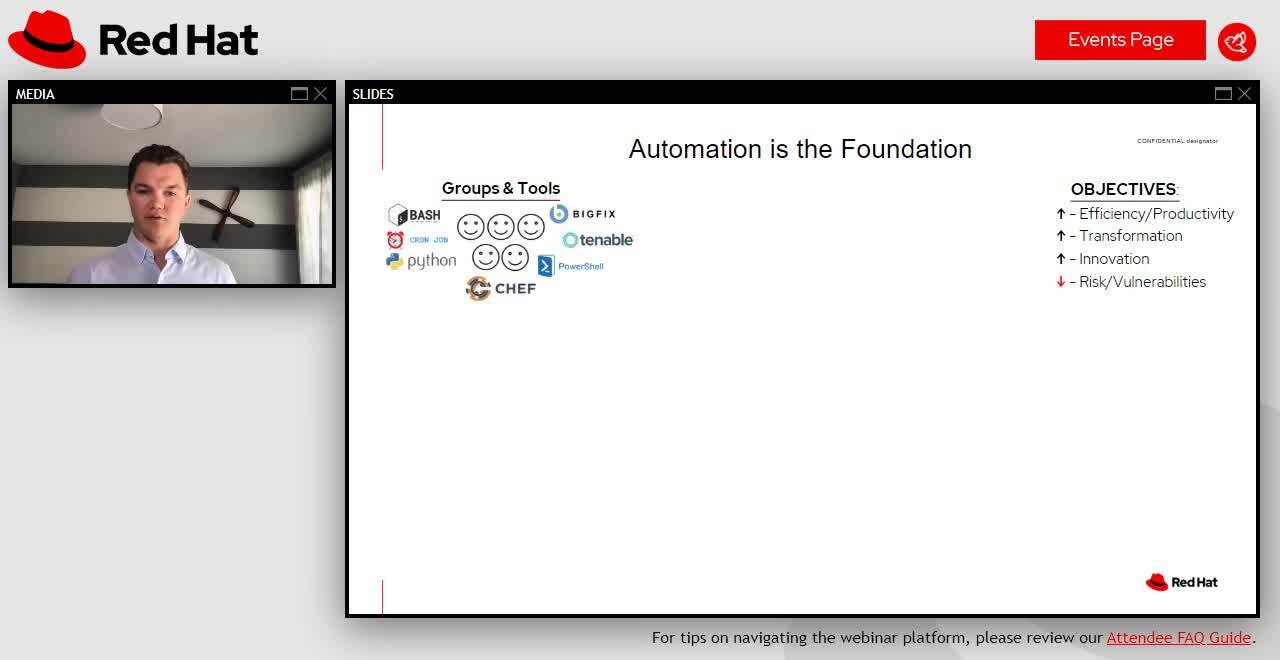Select the MEDIA panel title bar
Image resolution: width=1280 pixels, height=660 pixels.
coord(150,94)
